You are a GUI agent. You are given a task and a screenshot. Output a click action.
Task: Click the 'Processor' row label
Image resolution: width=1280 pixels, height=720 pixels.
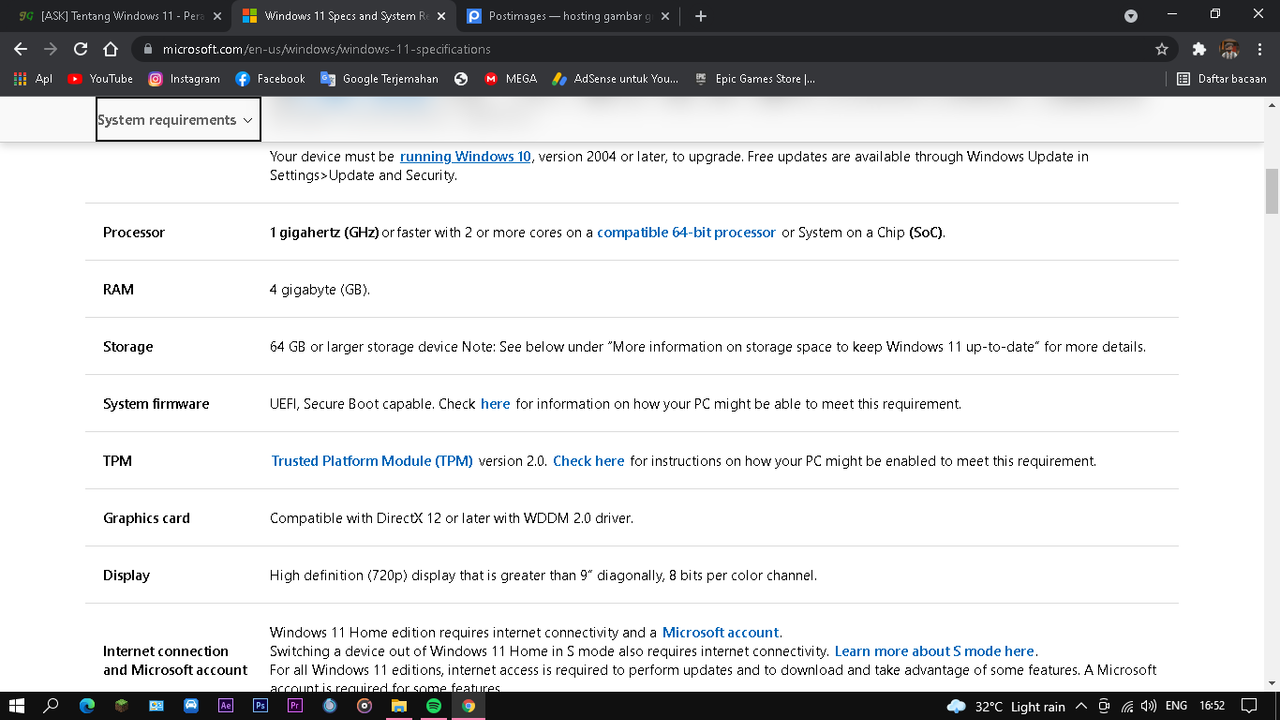coord(134,232)
